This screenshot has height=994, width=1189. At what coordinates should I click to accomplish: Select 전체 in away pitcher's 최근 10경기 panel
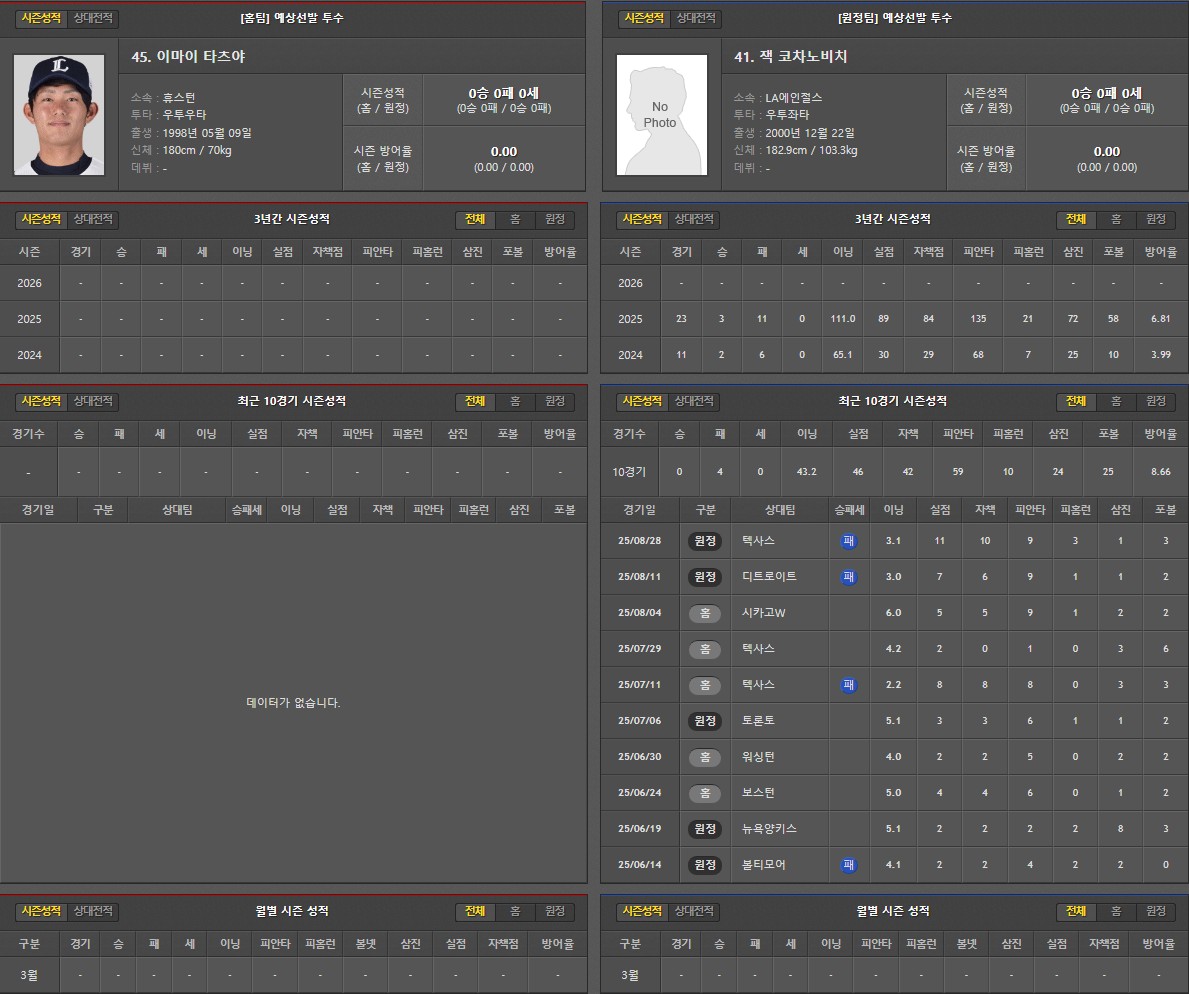click(x=1075, y=401)
